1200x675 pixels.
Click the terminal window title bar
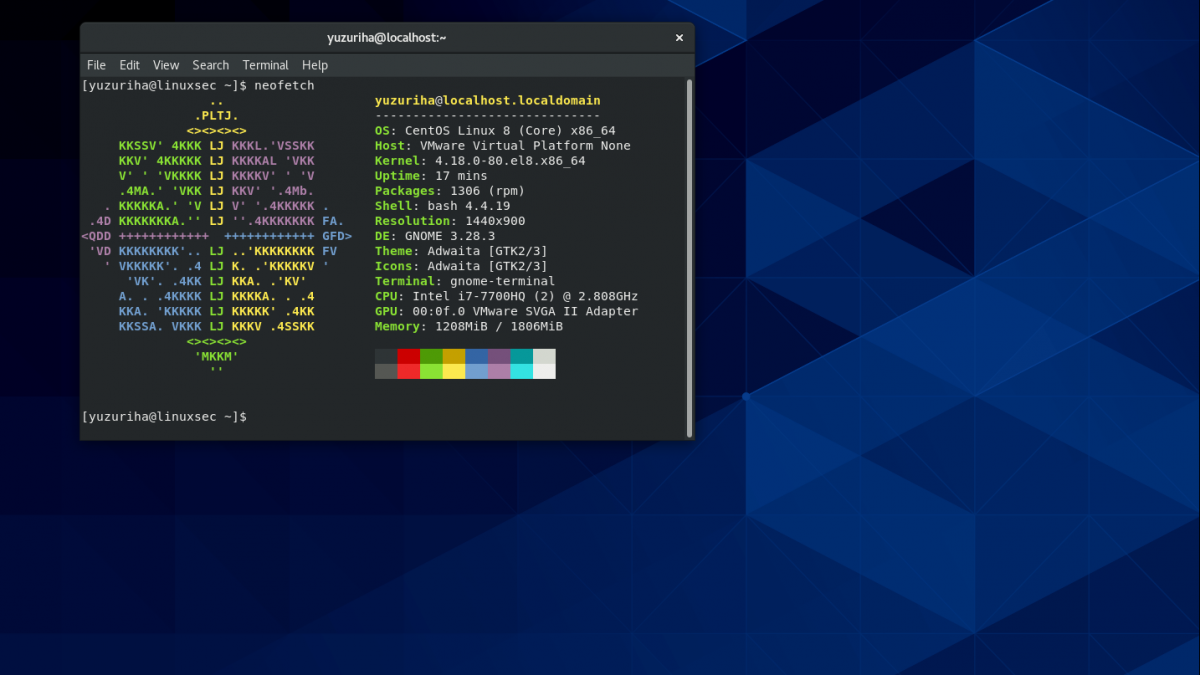(x=386, y=38)
